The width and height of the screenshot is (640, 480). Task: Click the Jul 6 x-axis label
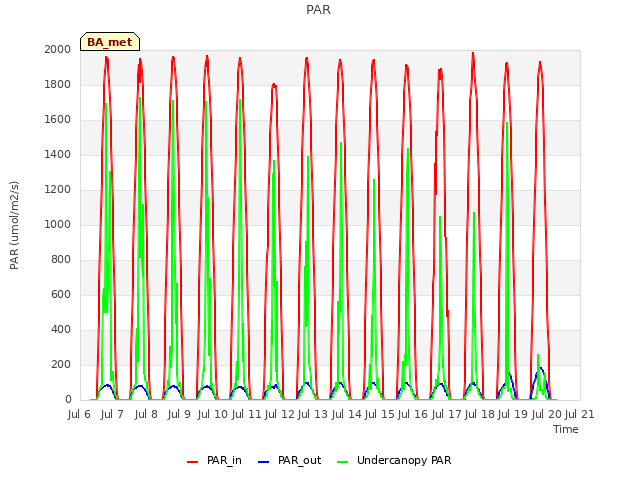(x=79, y=415)
